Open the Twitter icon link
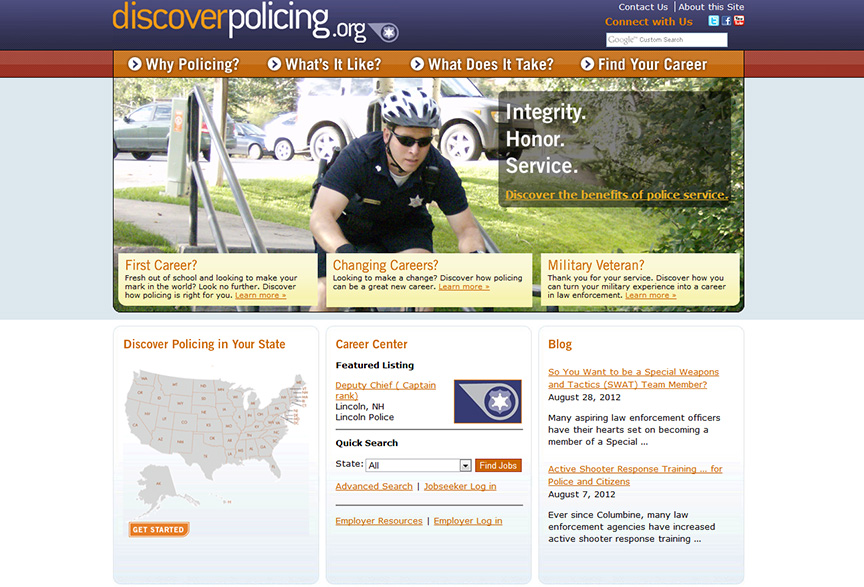 pyautogui.click(x=714, y=21)
